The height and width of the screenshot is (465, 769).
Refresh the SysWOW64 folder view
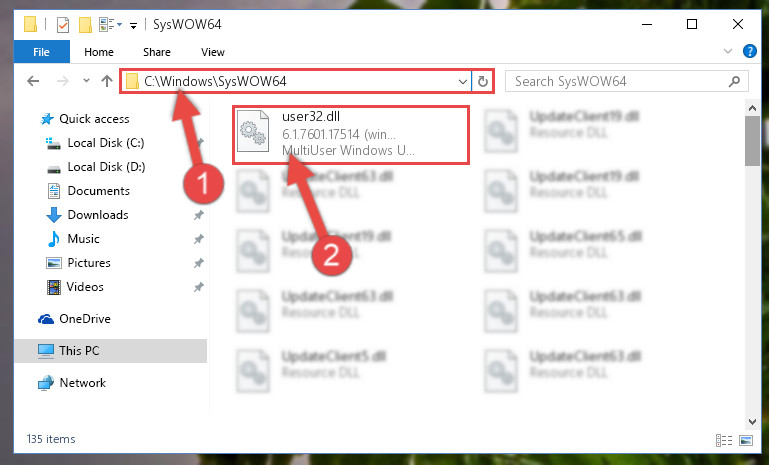[483, 81]
